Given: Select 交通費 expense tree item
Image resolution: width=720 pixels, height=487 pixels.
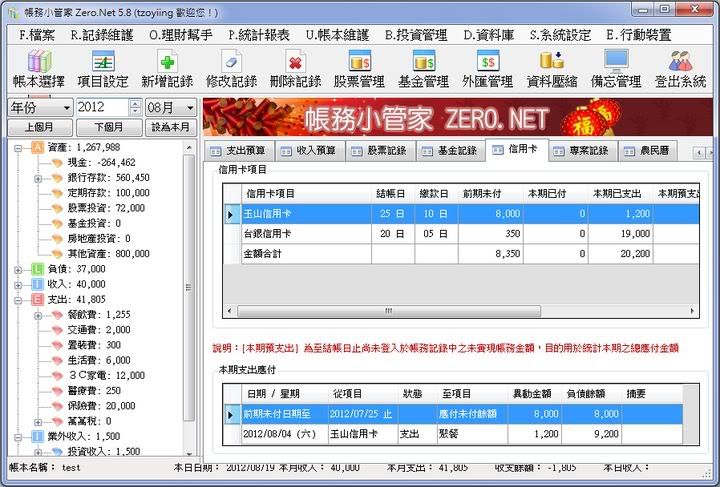Looking at the screenshot, I should [99, 330].
